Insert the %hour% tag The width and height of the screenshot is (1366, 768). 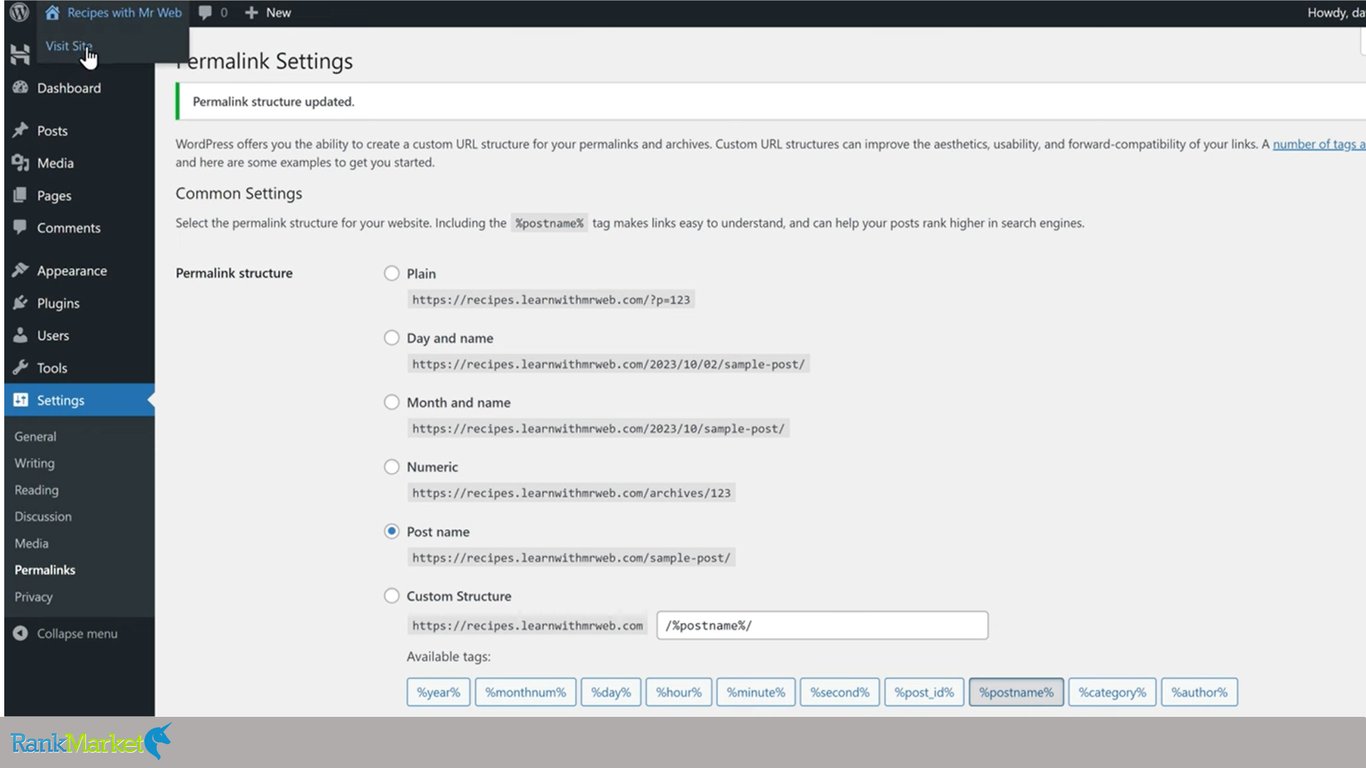click(679, 692)
